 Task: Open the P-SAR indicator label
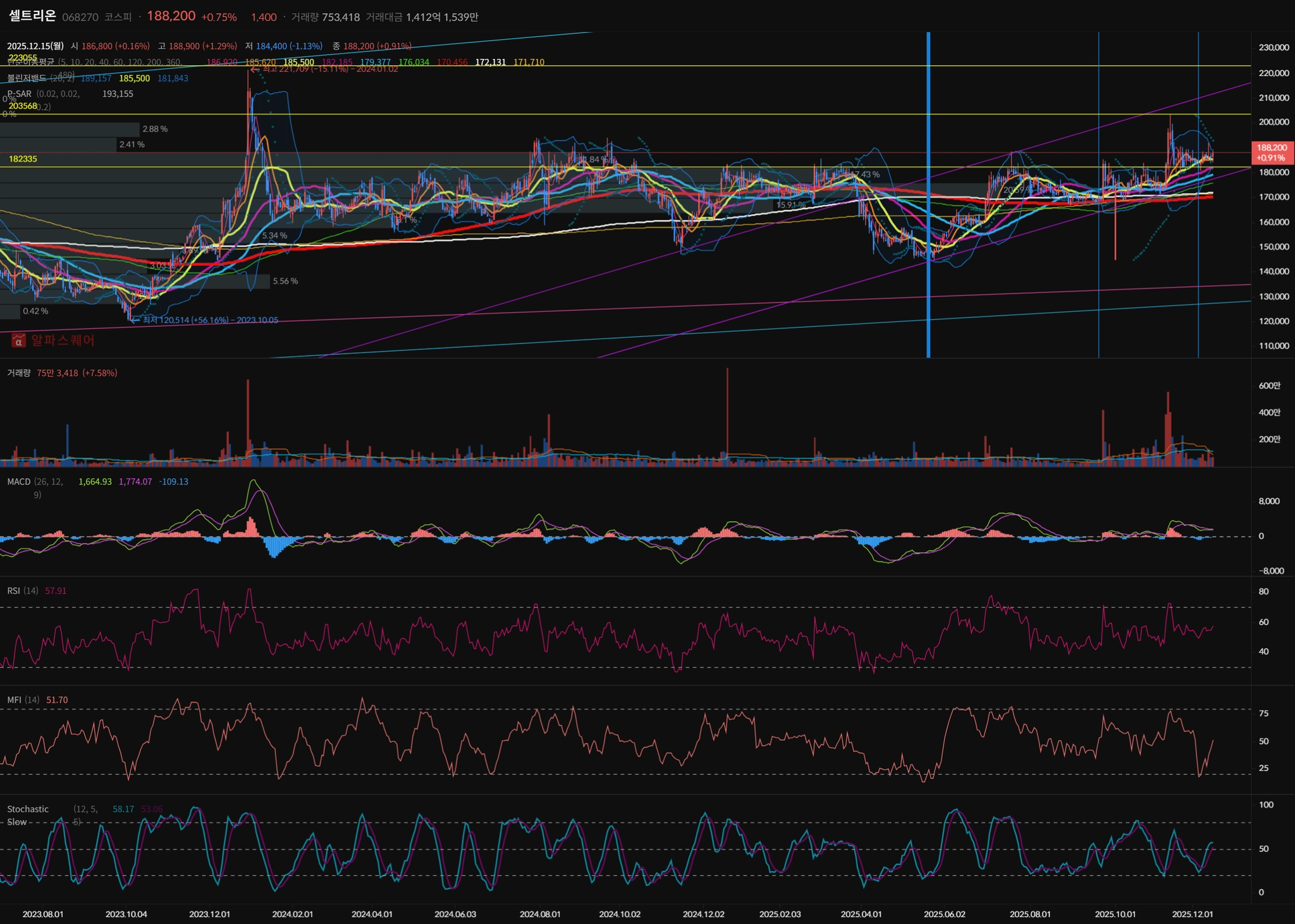tap(19, 94)
